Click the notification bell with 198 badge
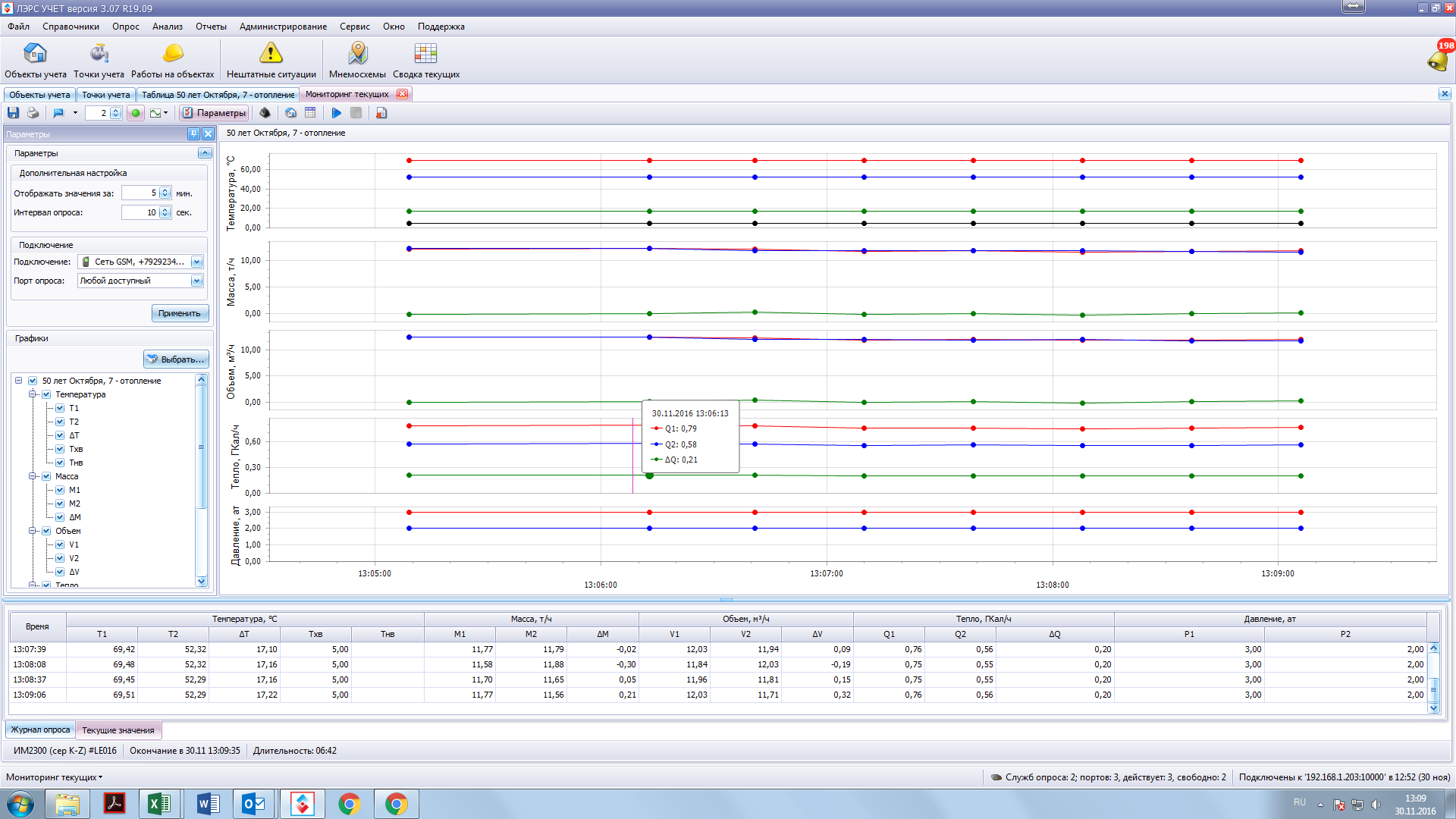 [1438, 58]
